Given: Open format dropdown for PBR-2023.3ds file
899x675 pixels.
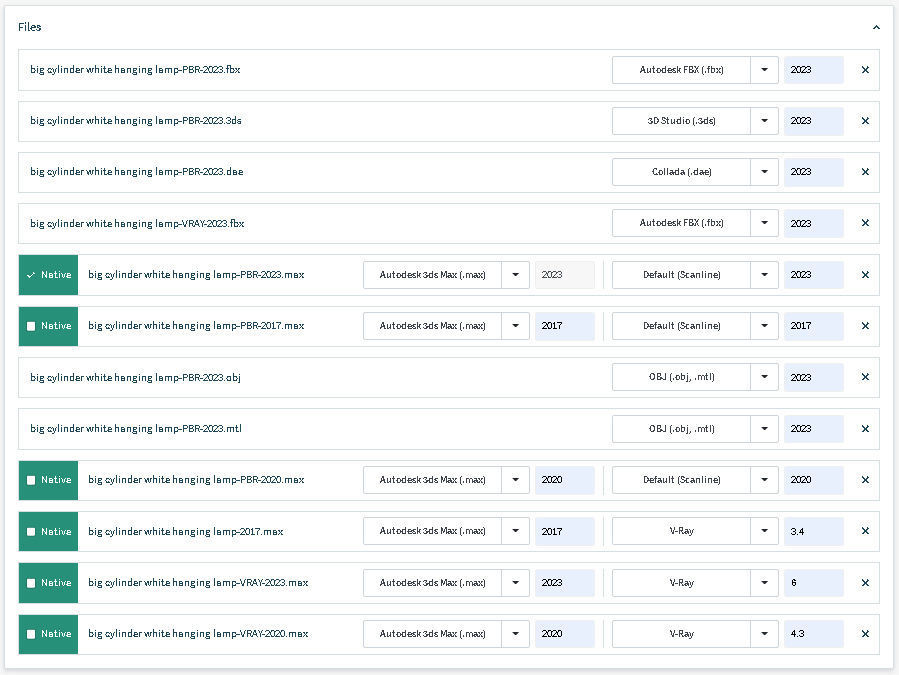Looking at the screenshot, I should coord(764,121).
